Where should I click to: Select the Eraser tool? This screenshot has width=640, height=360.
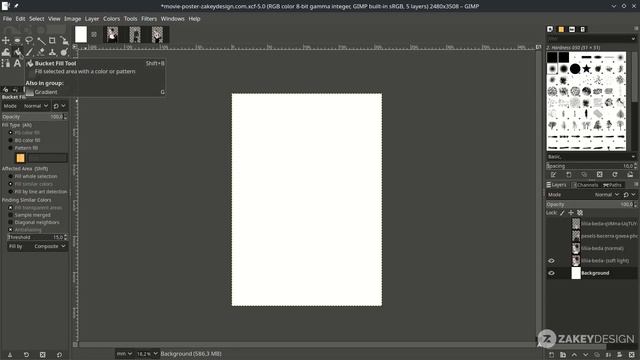41,52
